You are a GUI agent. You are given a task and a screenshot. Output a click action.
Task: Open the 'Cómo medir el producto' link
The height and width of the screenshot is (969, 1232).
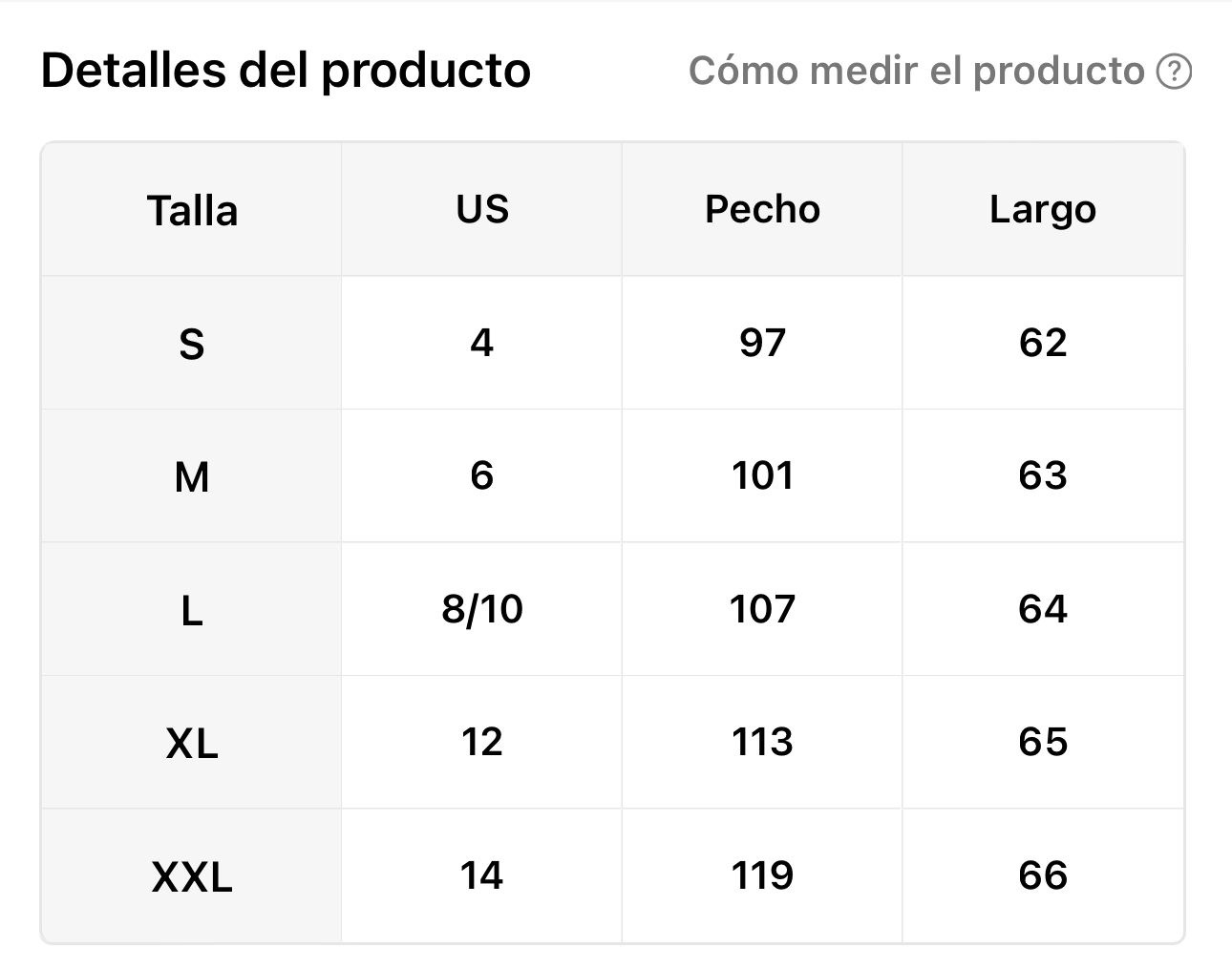click(x=916, y=72)
